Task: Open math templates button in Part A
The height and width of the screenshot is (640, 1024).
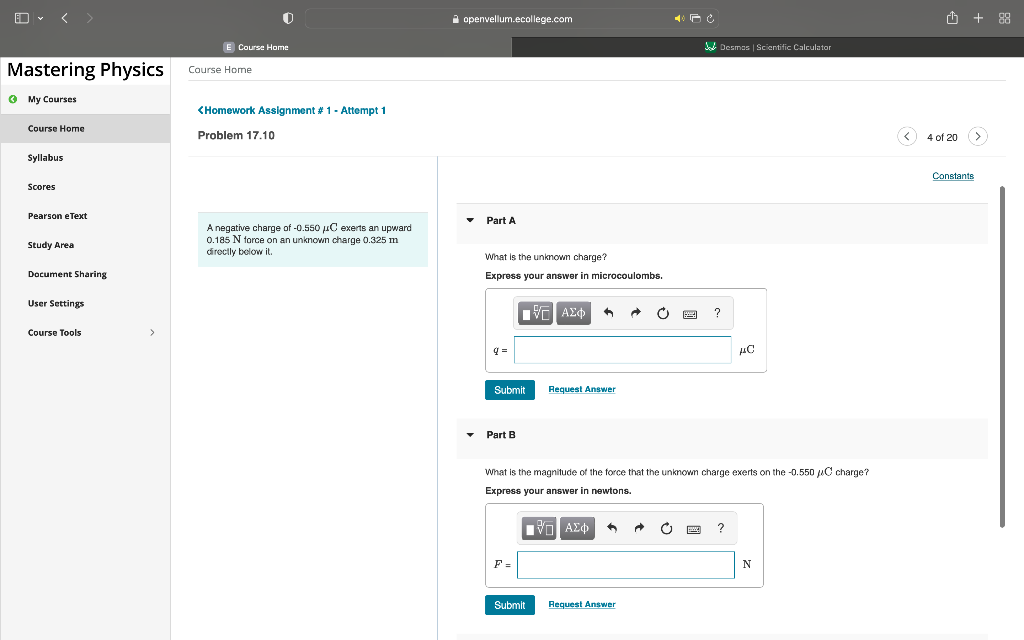Action: pyautogui.click(x=537, y=313)
